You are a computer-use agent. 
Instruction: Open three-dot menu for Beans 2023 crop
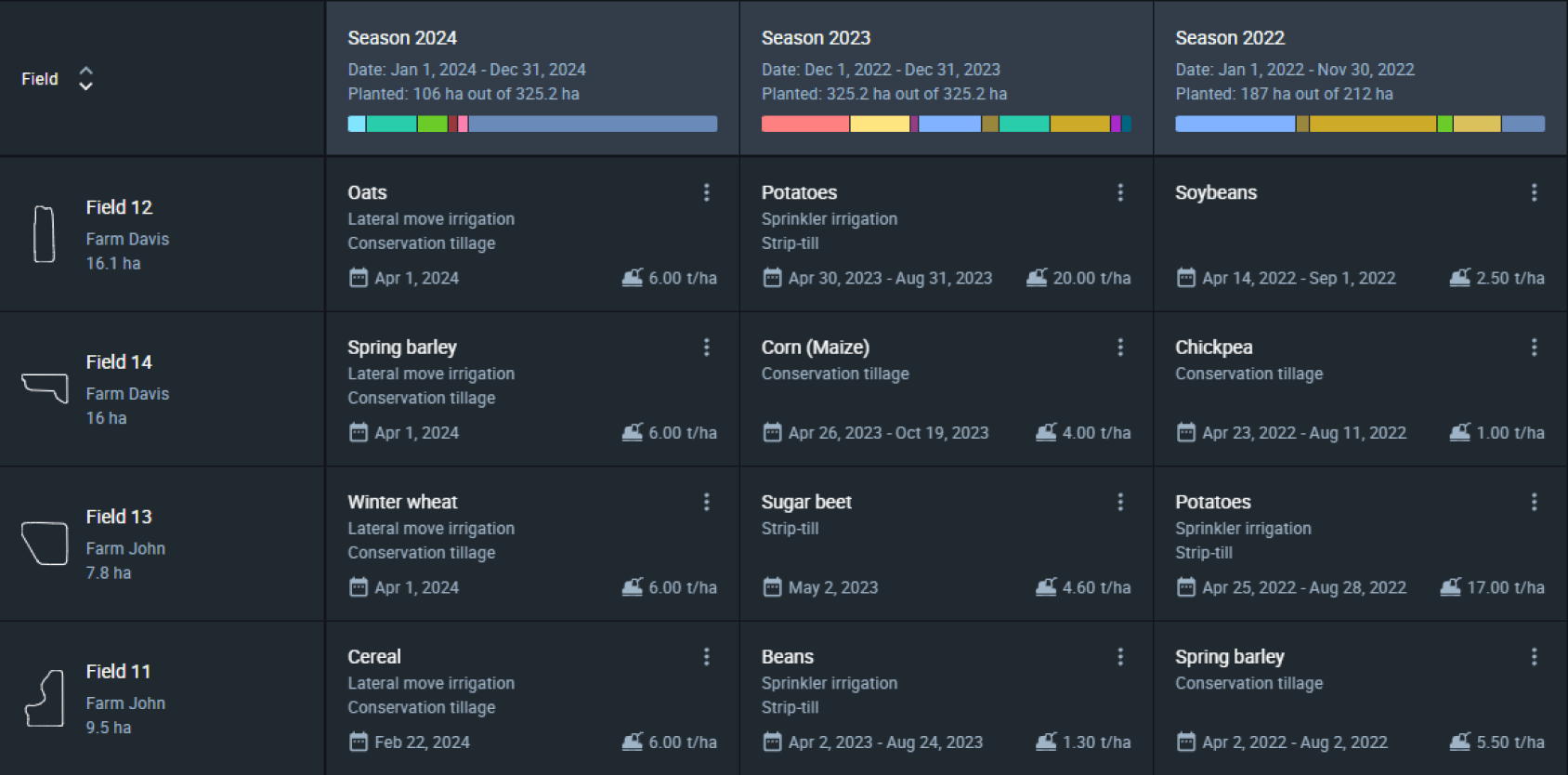click(x=1120, y=656)
